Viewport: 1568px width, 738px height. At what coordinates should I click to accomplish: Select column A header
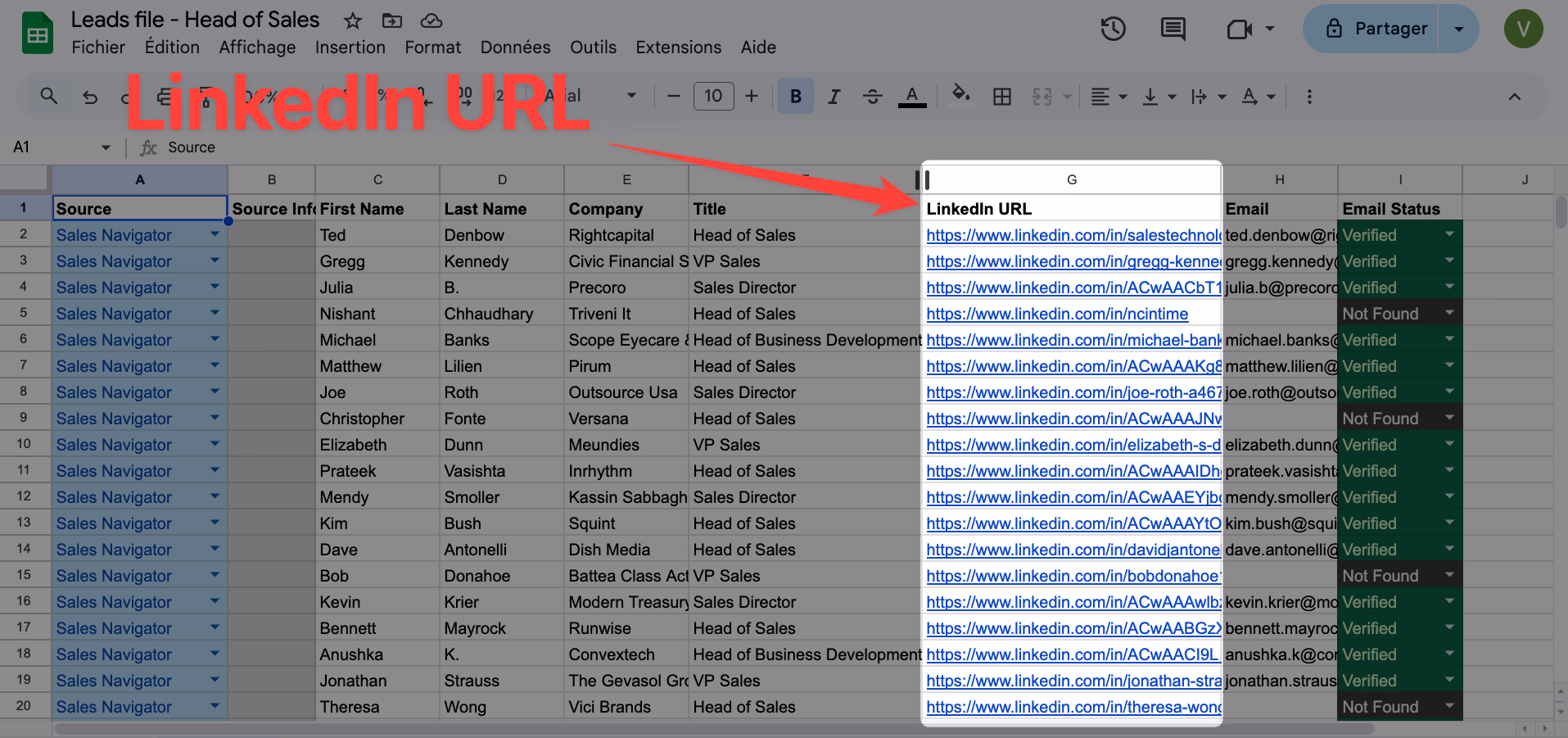140,179
